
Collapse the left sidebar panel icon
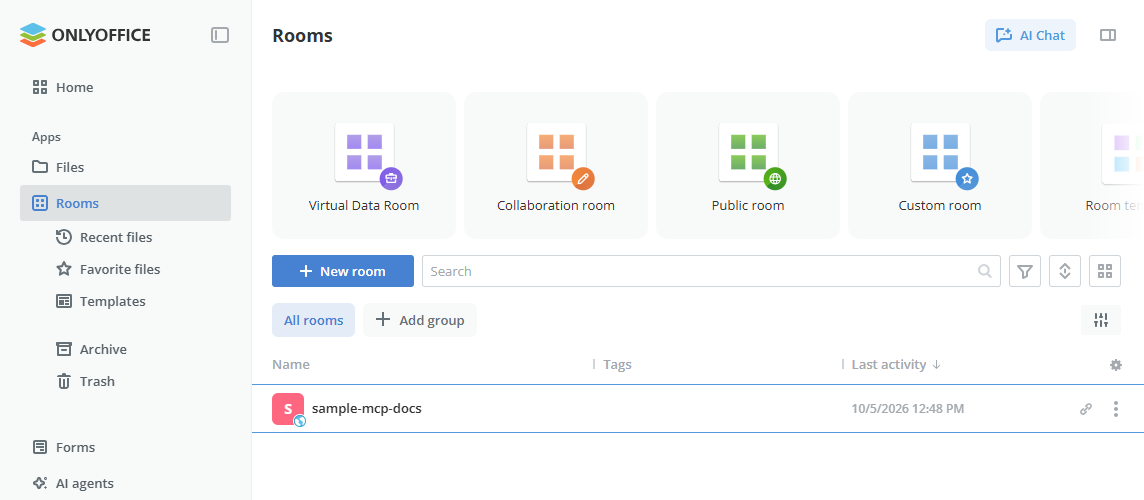pyautogui.click(x=220, y=35)
